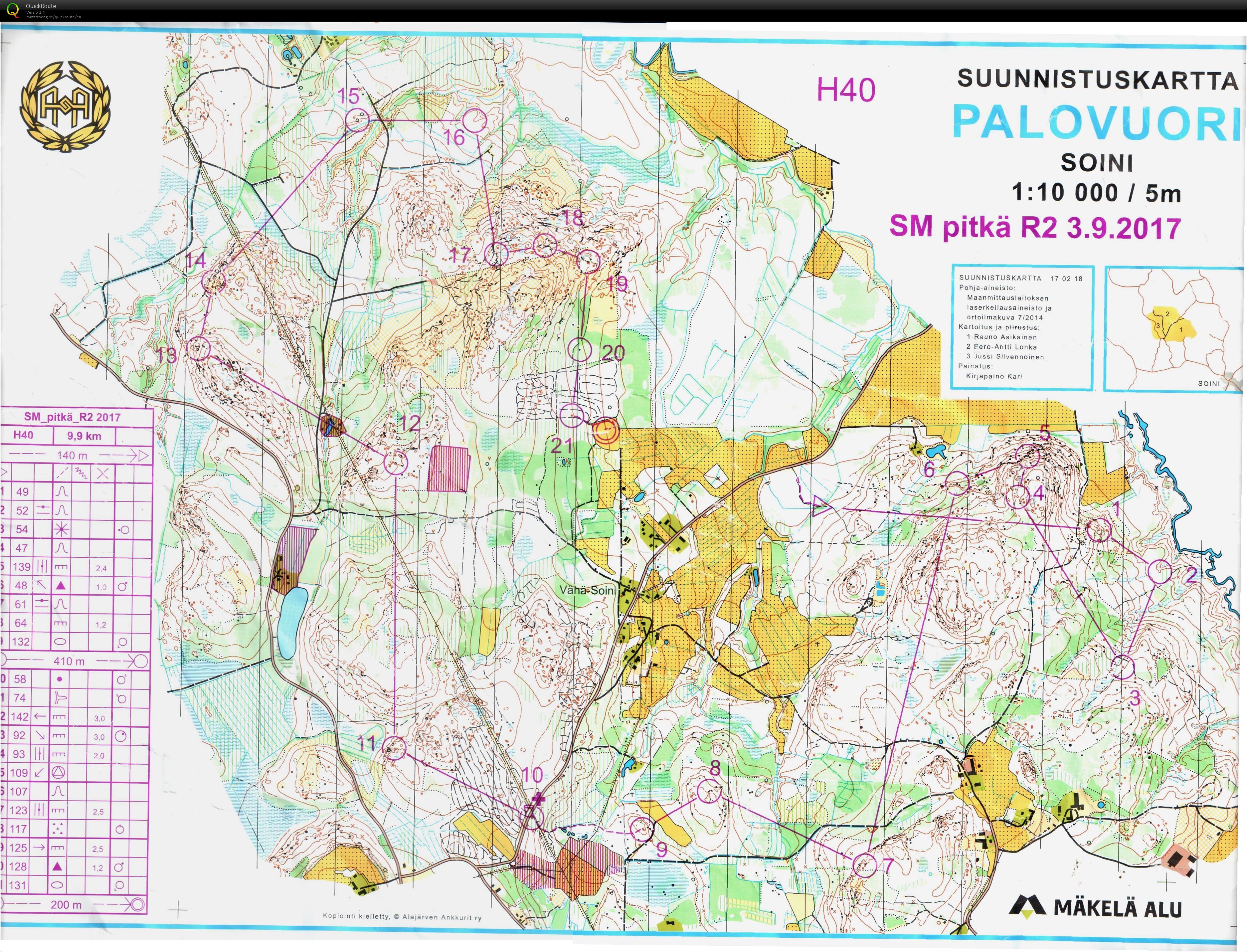Click the QuickRoute logo icon

pos(12,10)
